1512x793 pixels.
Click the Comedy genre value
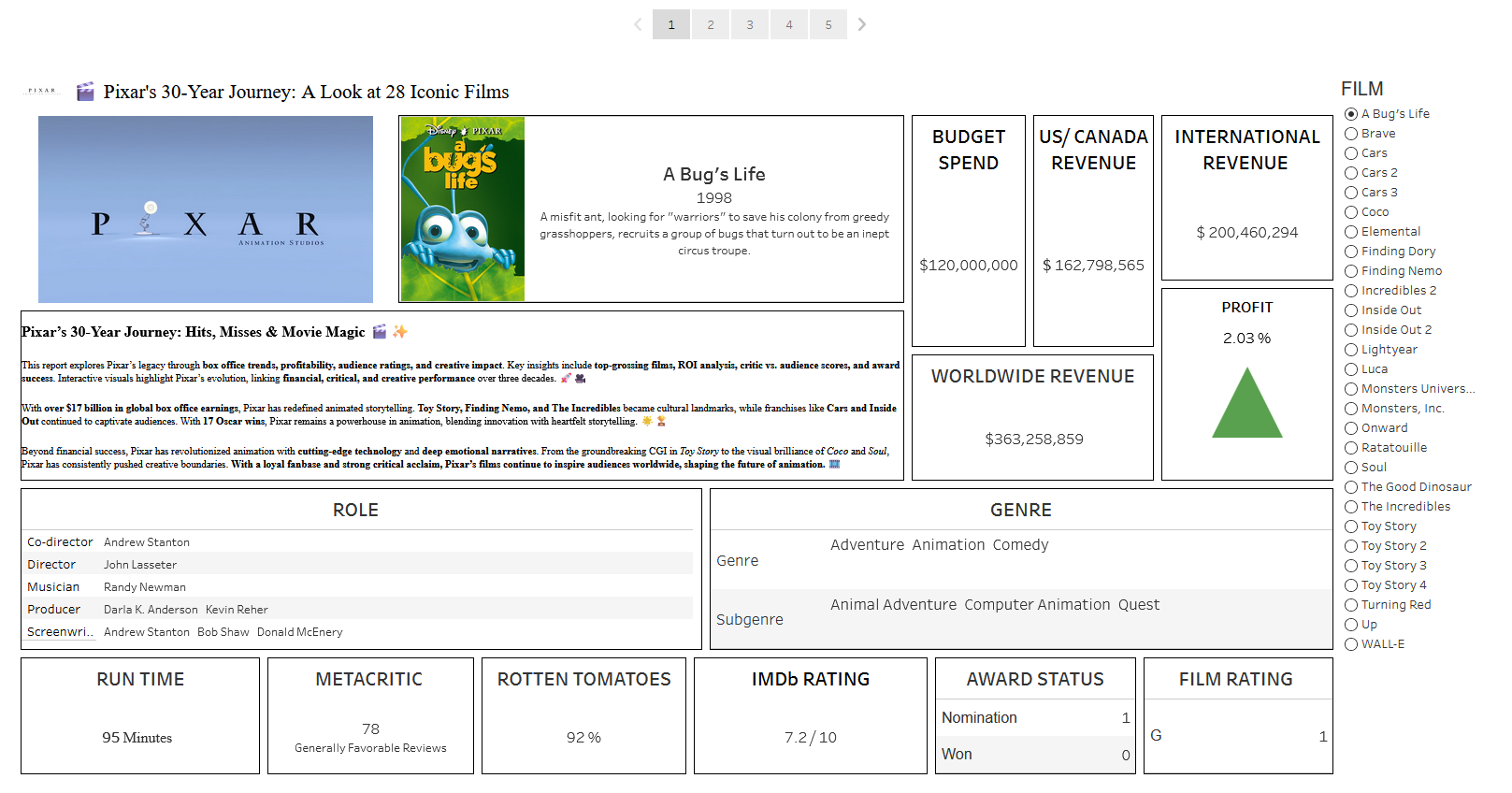[1020, 545]
